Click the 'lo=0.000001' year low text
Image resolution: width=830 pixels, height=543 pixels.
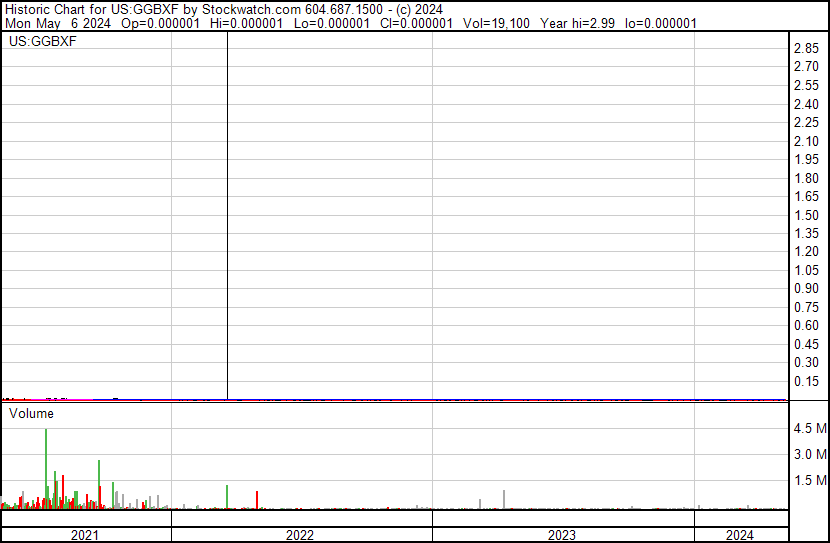pos(661,23)
